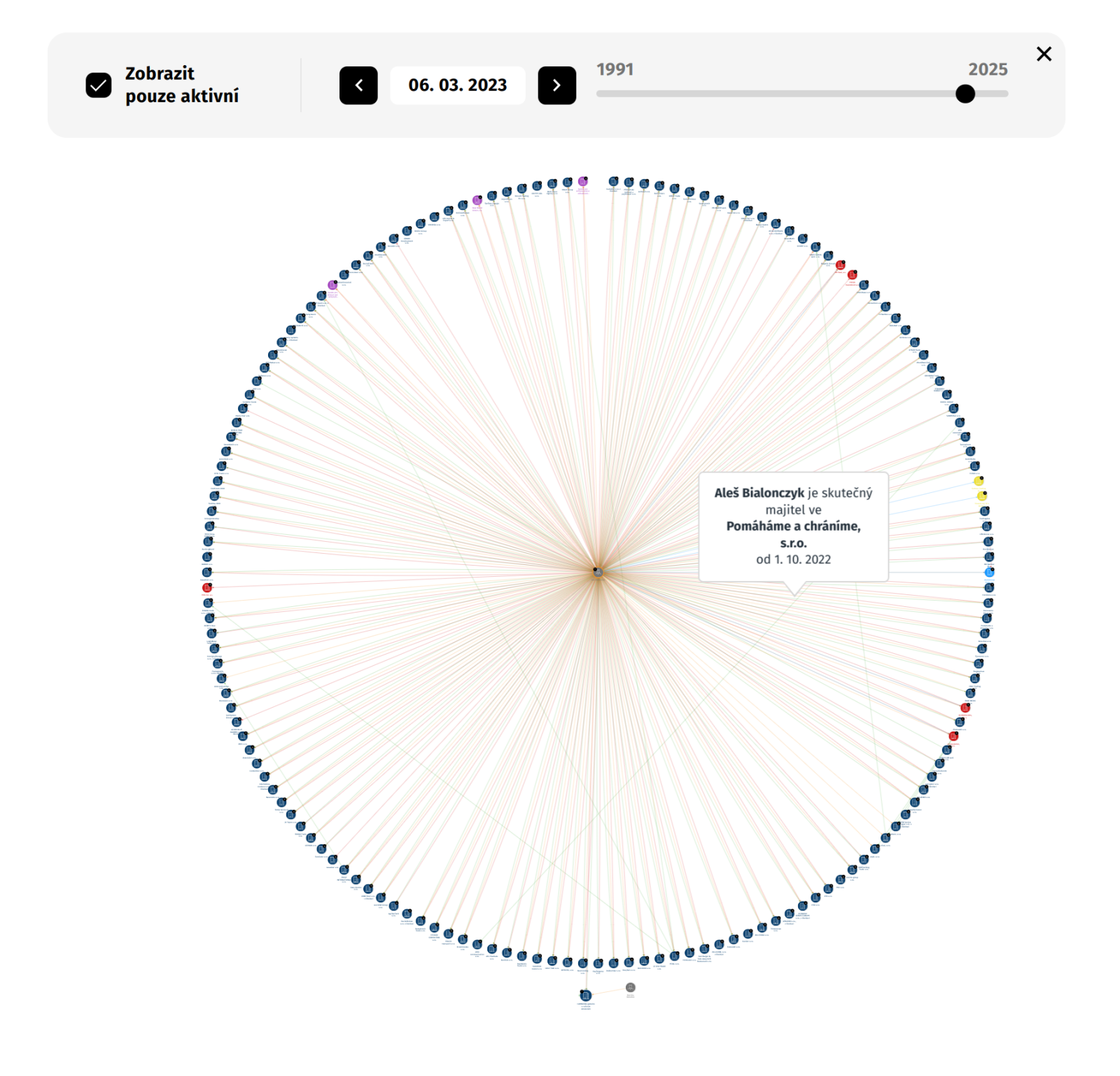
Task: Click 'Aleš Bialonczyk' name in the tooltip
Action: click(759, 493)
